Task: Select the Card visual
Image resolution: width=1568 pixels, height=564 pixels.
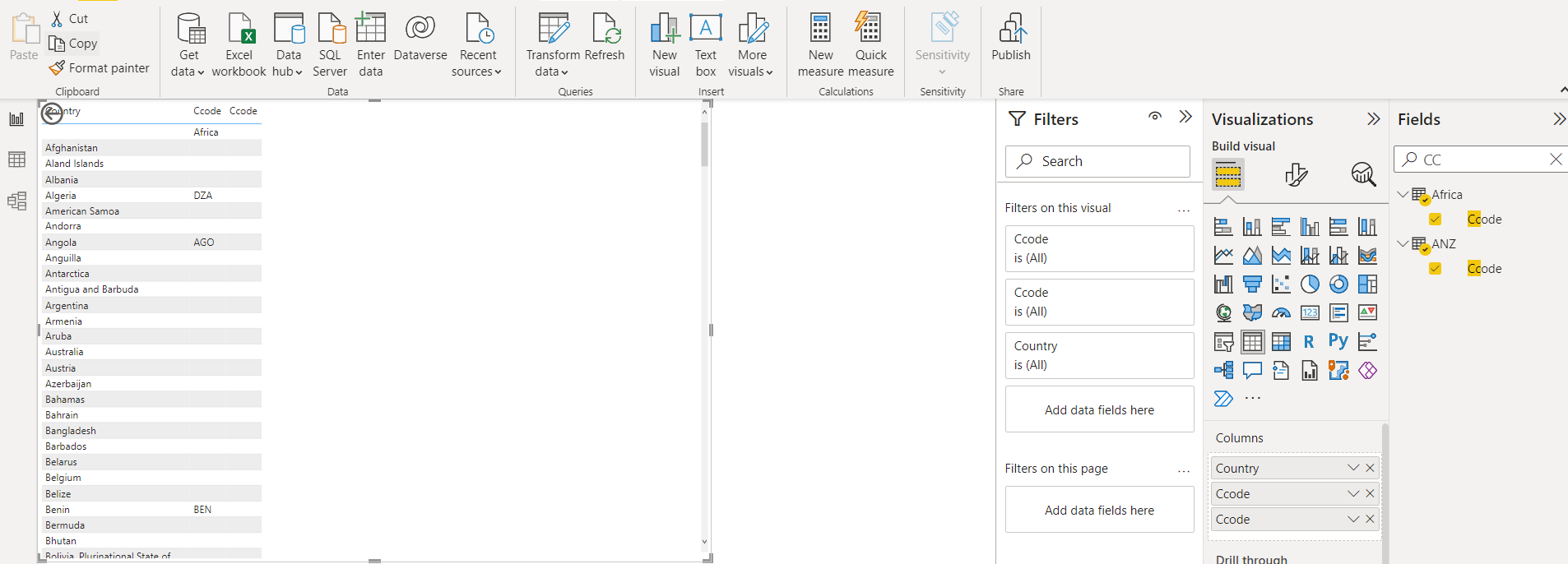Action: (1310, 312)
